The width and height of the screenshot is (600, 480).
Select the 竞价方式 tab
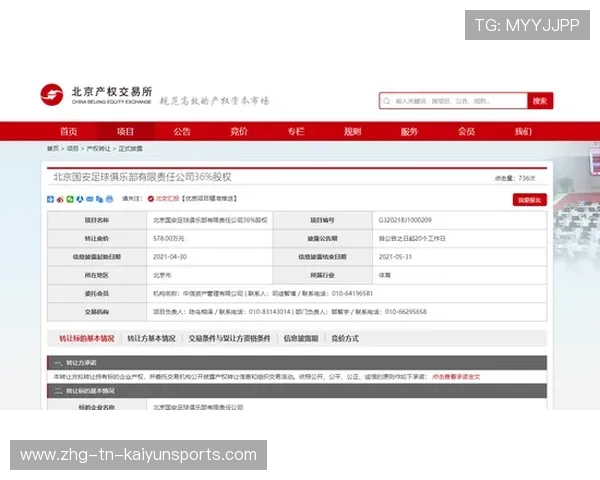pos(345,338)
